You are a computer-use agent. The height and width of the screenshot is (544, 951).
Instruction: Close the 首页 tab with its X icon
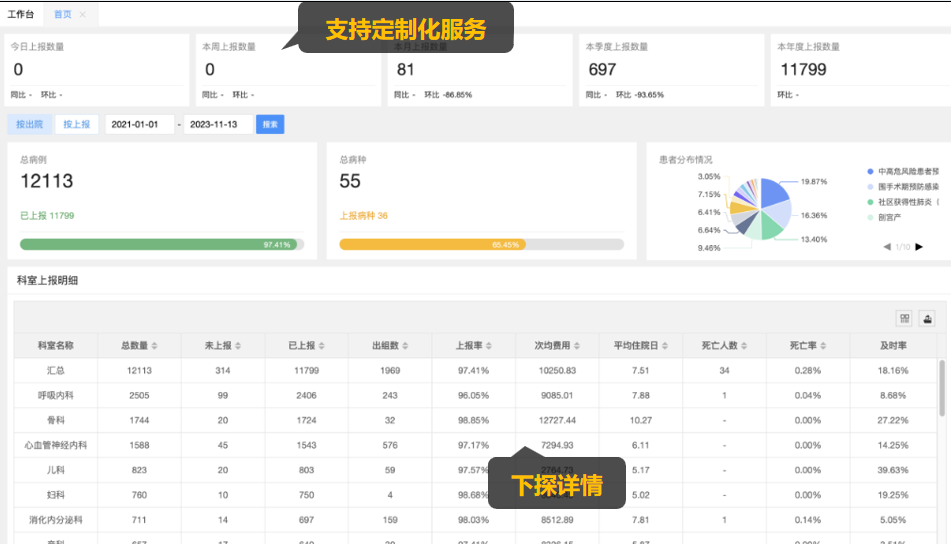pos(83,15)
